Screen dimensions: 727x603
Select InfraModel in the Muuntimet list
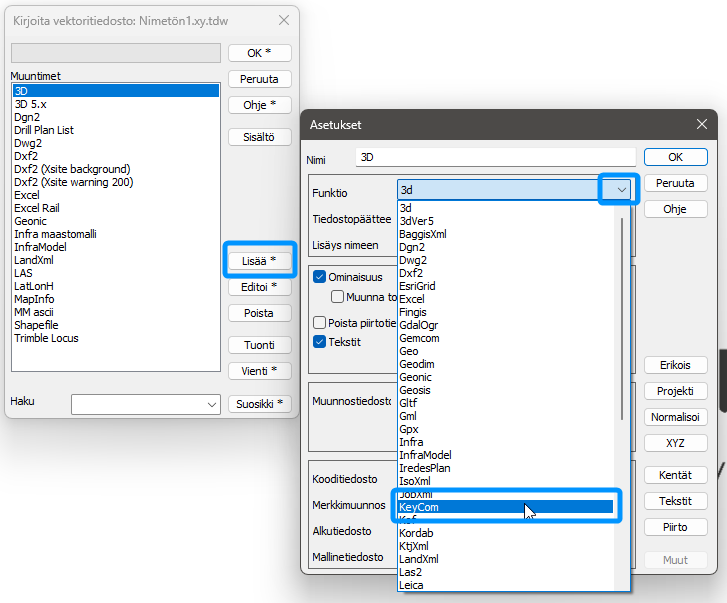[41, 247]
